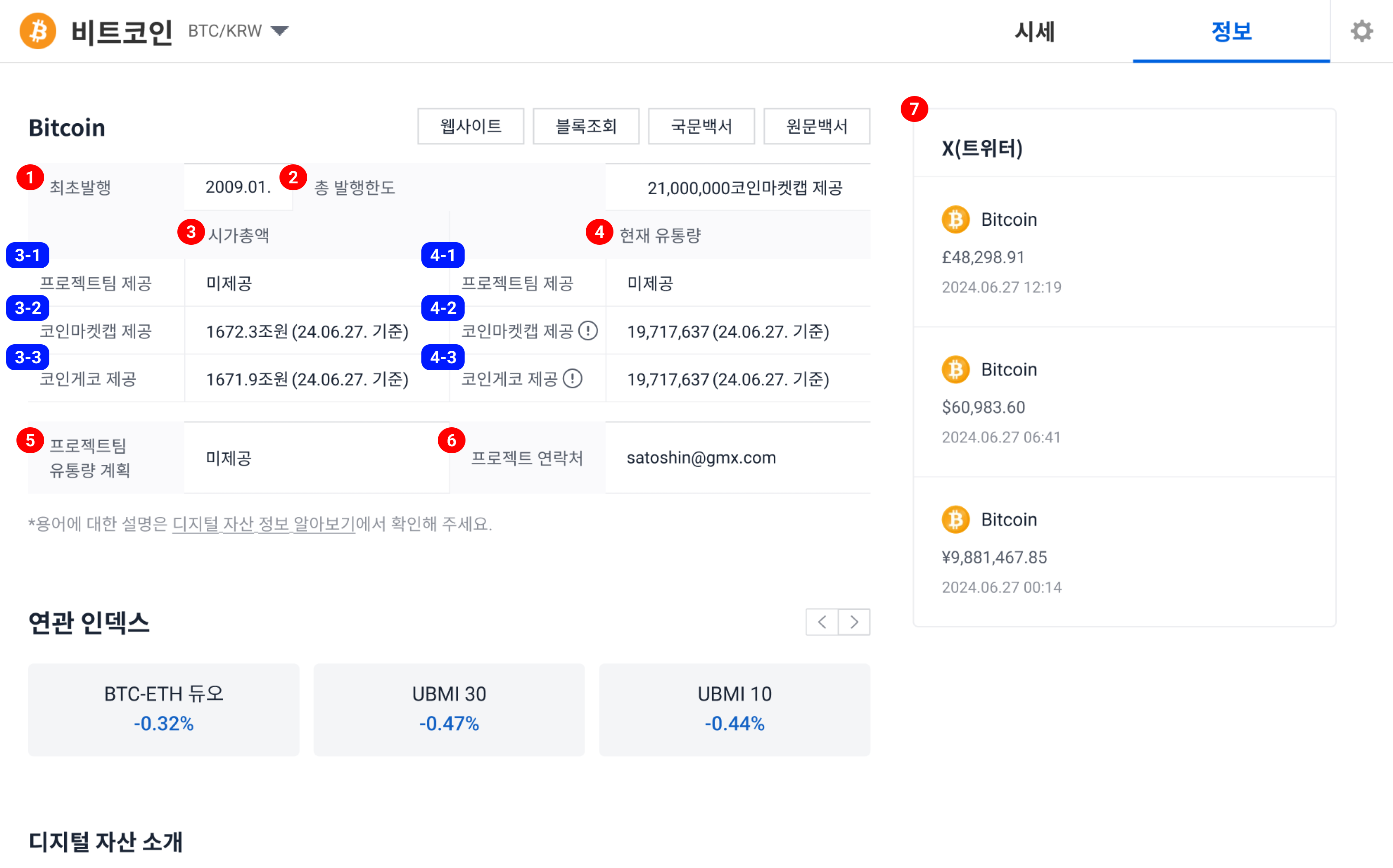Open the 디지털 자산 정보 알아보기 link
Image resolution: width=1393 pixels, height=868 pixels.
(263, 524)
